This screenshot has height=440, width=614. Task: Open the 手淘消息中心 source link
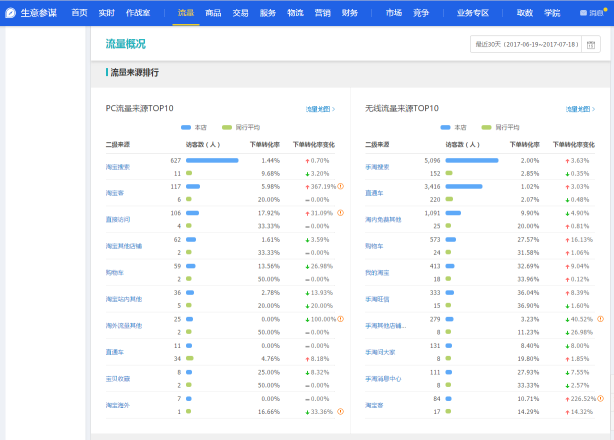(x=383, y=379)
